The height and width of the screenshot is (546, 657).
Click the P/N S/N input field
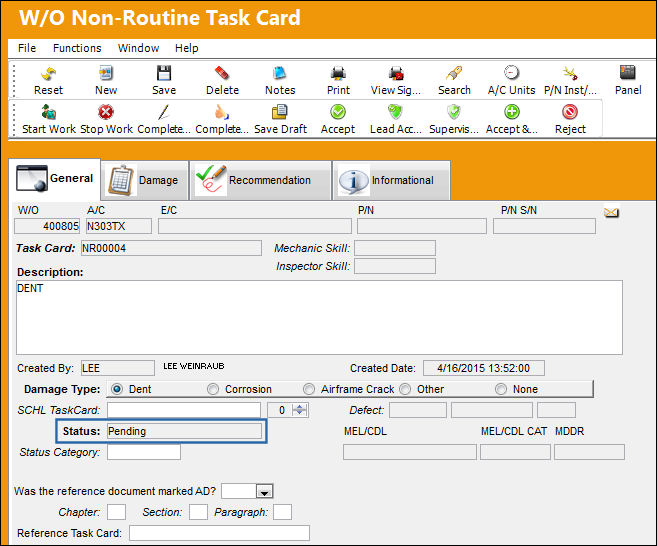pyautogui.click(x=544, y=226)
